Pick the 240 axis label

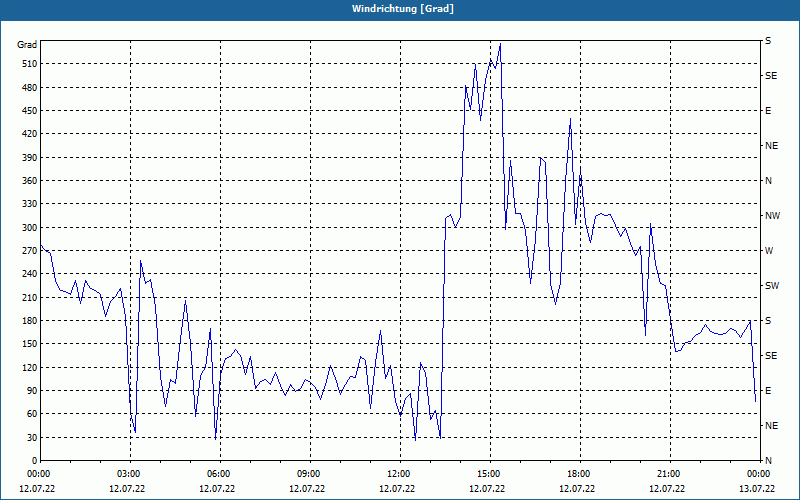30,274
